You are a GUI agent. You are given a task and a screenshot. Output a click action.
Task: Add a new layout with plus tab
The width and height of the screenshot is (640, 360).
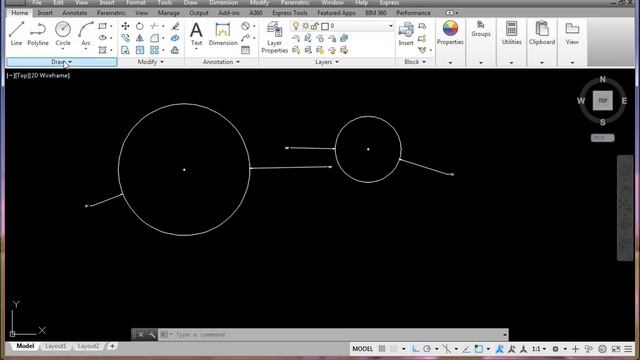click(x=112, y=346)
